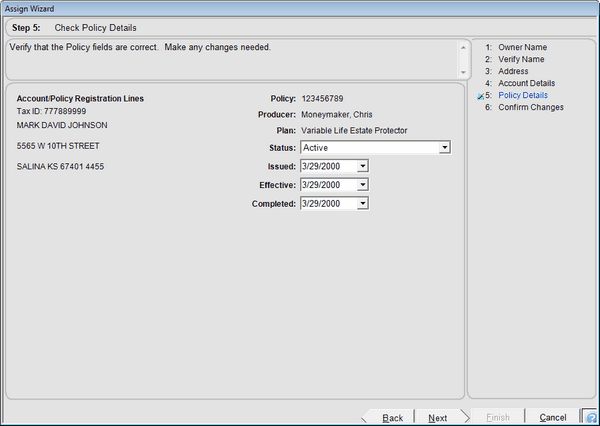Click inside the Completed date field
Viewport: 600px width, 426px height.
pyautogui.click(x=327, y=204)
